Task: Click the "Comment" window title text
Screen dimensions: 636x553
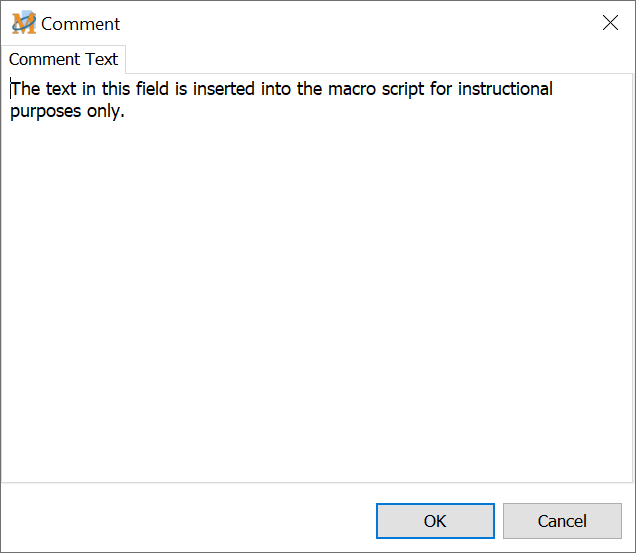Action: tap(80, 23)
